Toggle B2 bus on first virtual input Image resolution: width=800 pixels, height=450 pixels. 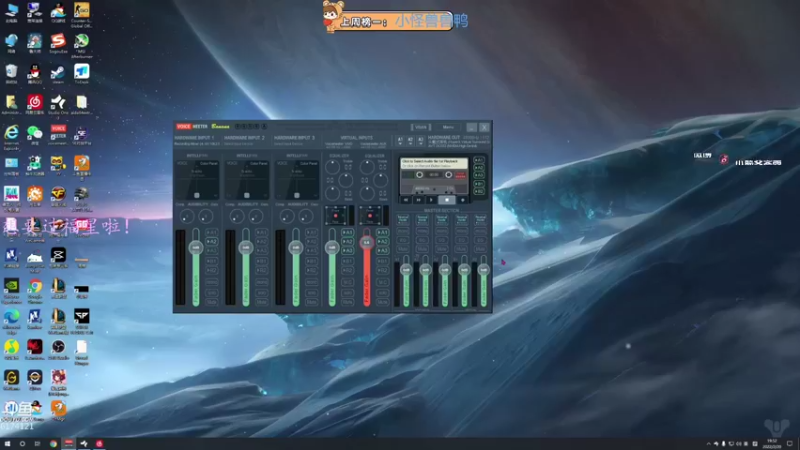tap(347, 270)
